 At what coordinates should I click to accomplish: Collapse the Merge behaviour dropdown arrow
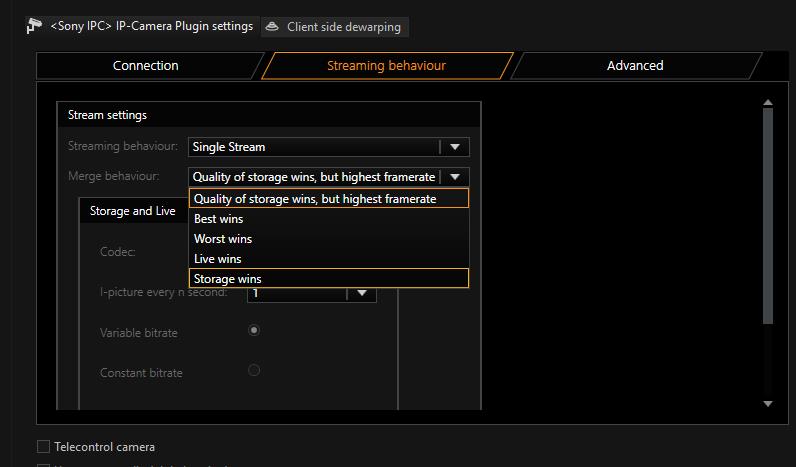tap(455, 177)
